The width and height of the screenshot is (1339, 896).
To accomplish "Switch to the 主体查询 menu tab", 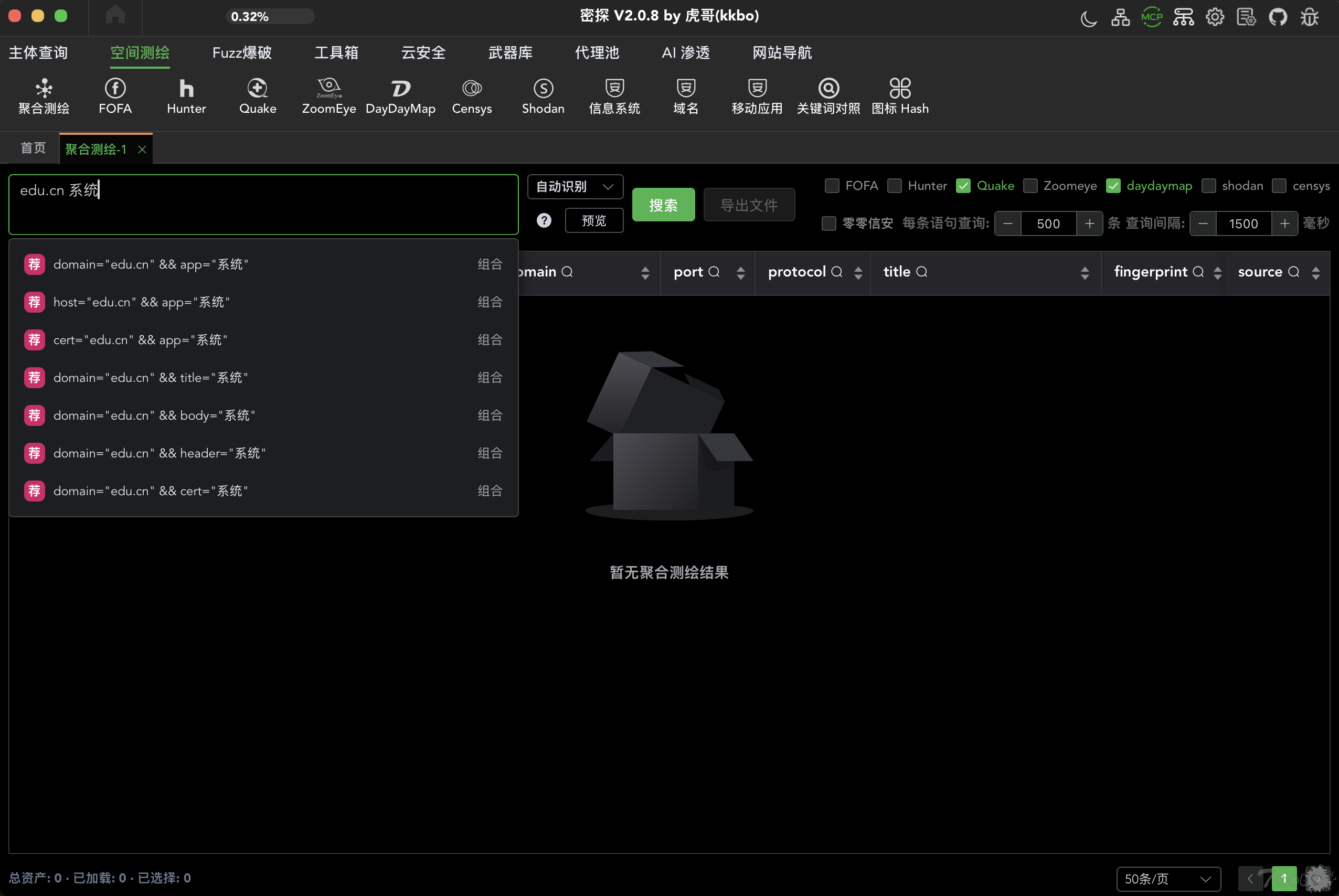I will click(38, 52).
